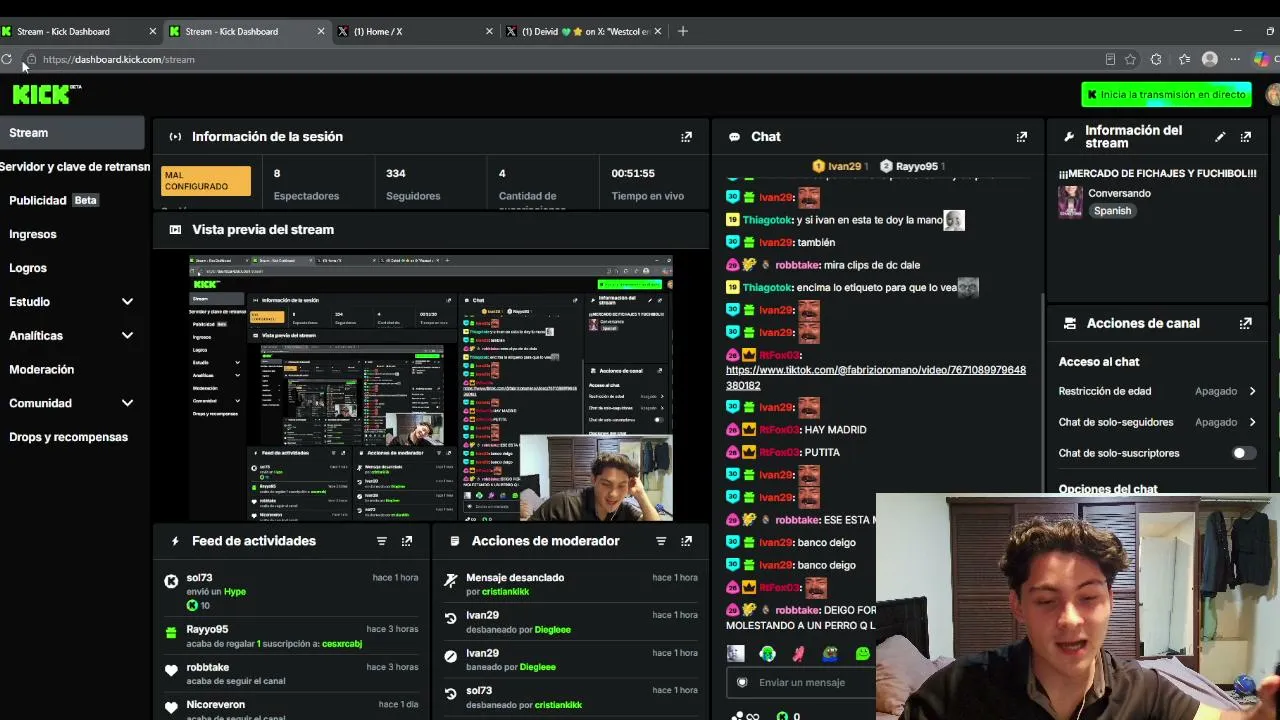Image resolution: width=1280 pixels, height=720 pixels.
Task: Toggle Chat de solo-suscriptores switch
Action: pos(1243,453)
